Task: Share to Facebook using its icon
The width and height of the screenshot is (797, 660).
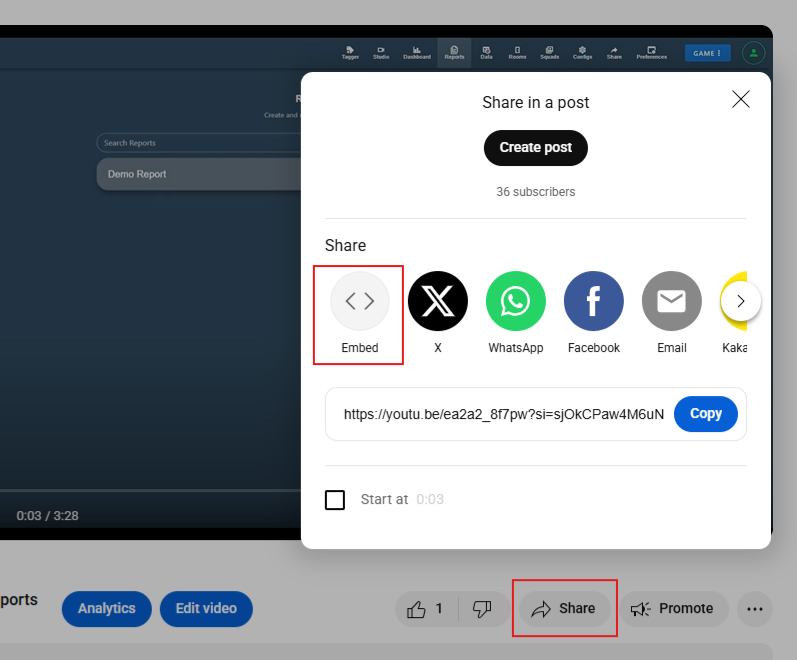Action: (593, 301)
